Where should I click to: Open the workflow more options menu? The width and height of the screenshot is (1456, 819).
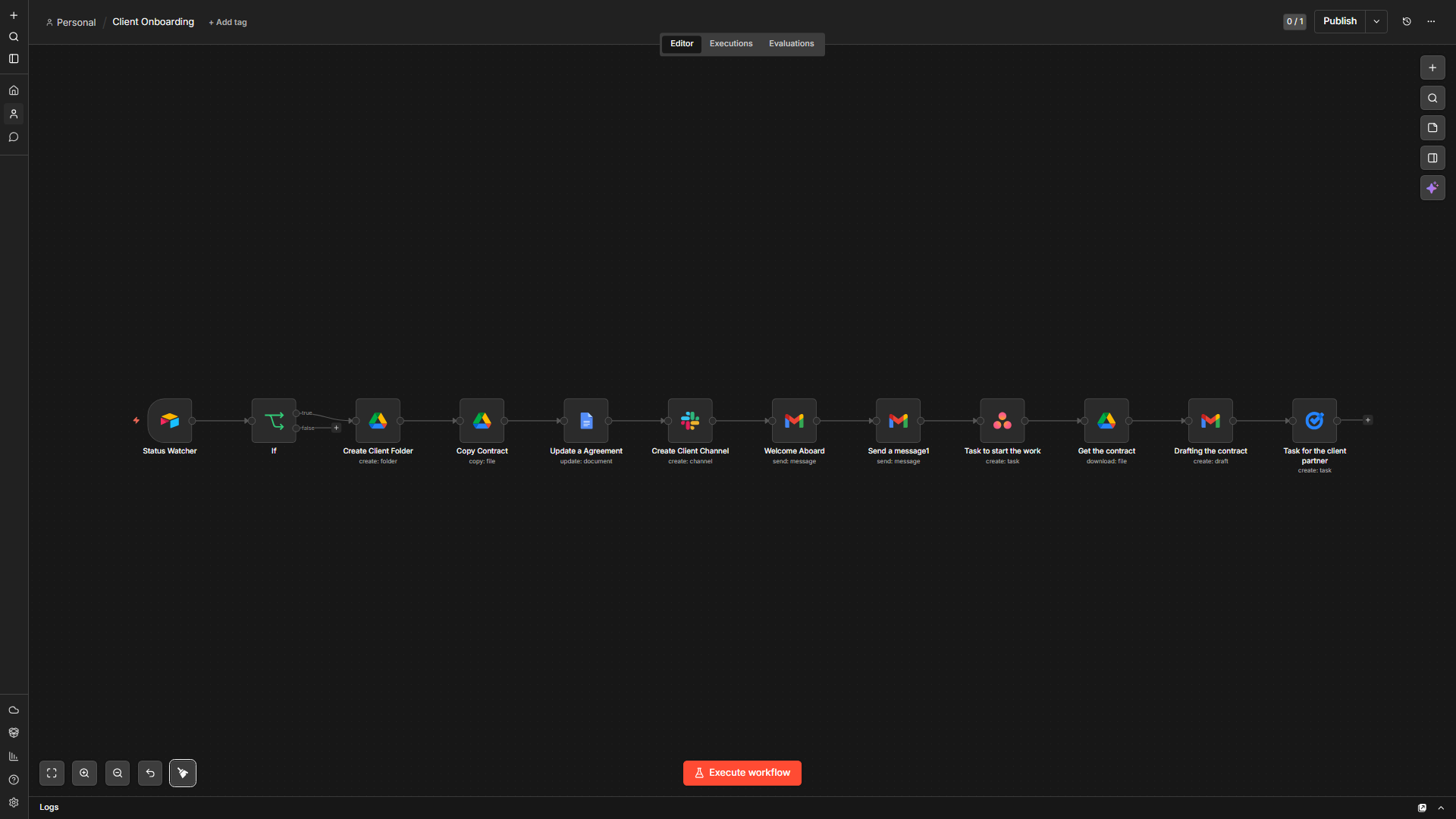click(1431, 21)
